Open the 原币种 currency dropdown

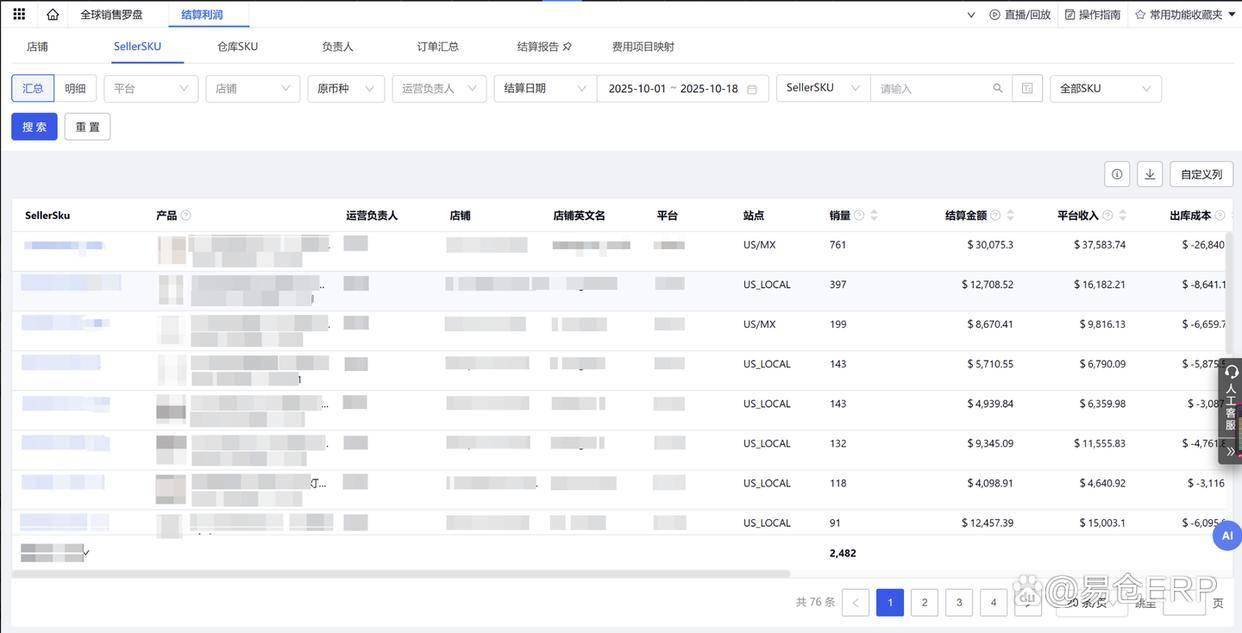point(345,88)
